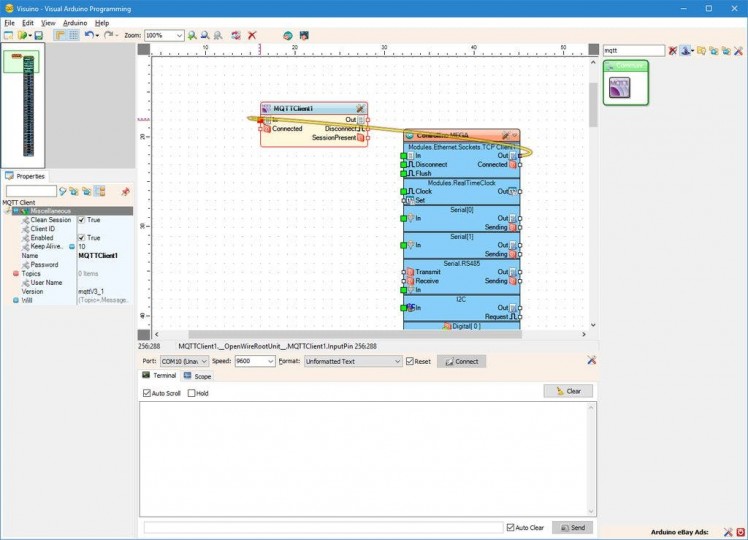Click the edit icon on MQTTClient1 header
Viewport: 748px width, 540px height.
358,108
